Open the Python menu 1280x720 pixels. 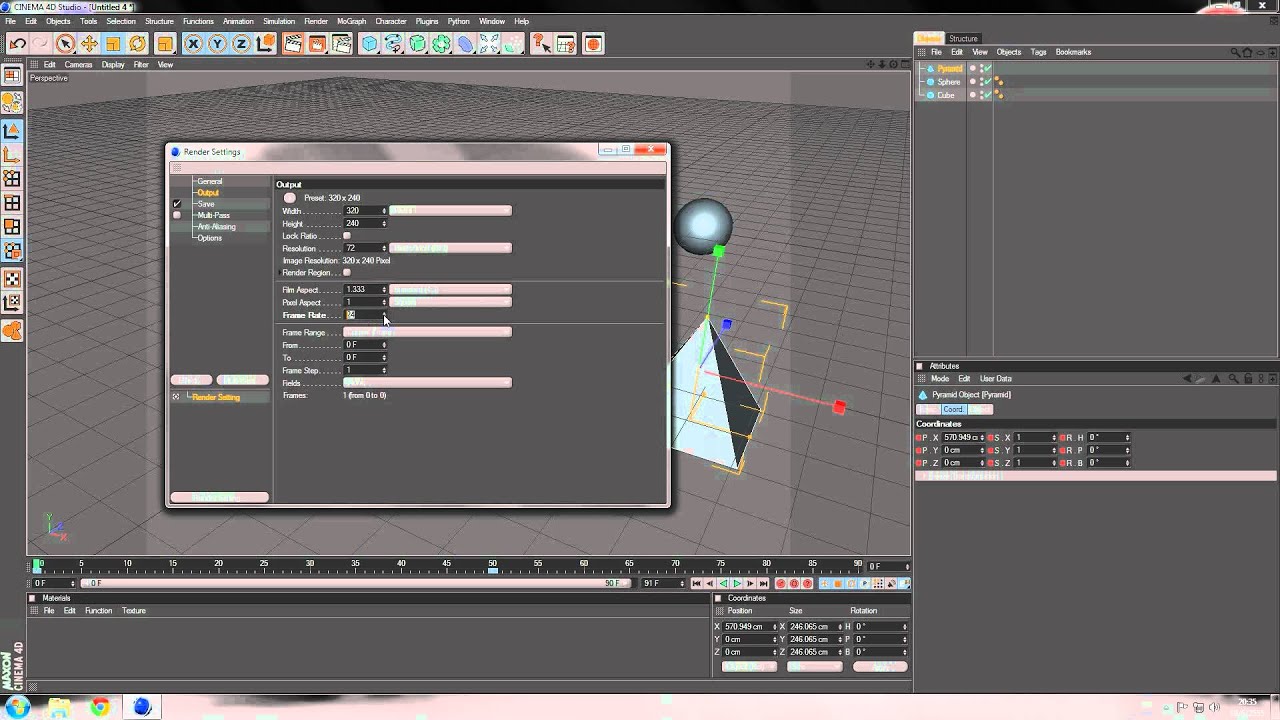458,21
